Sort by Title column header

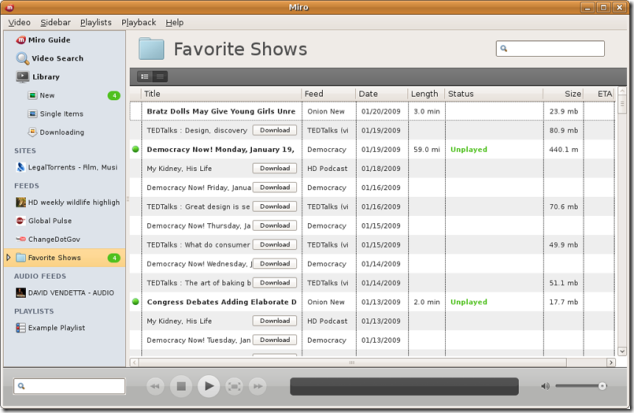[222, 94]
